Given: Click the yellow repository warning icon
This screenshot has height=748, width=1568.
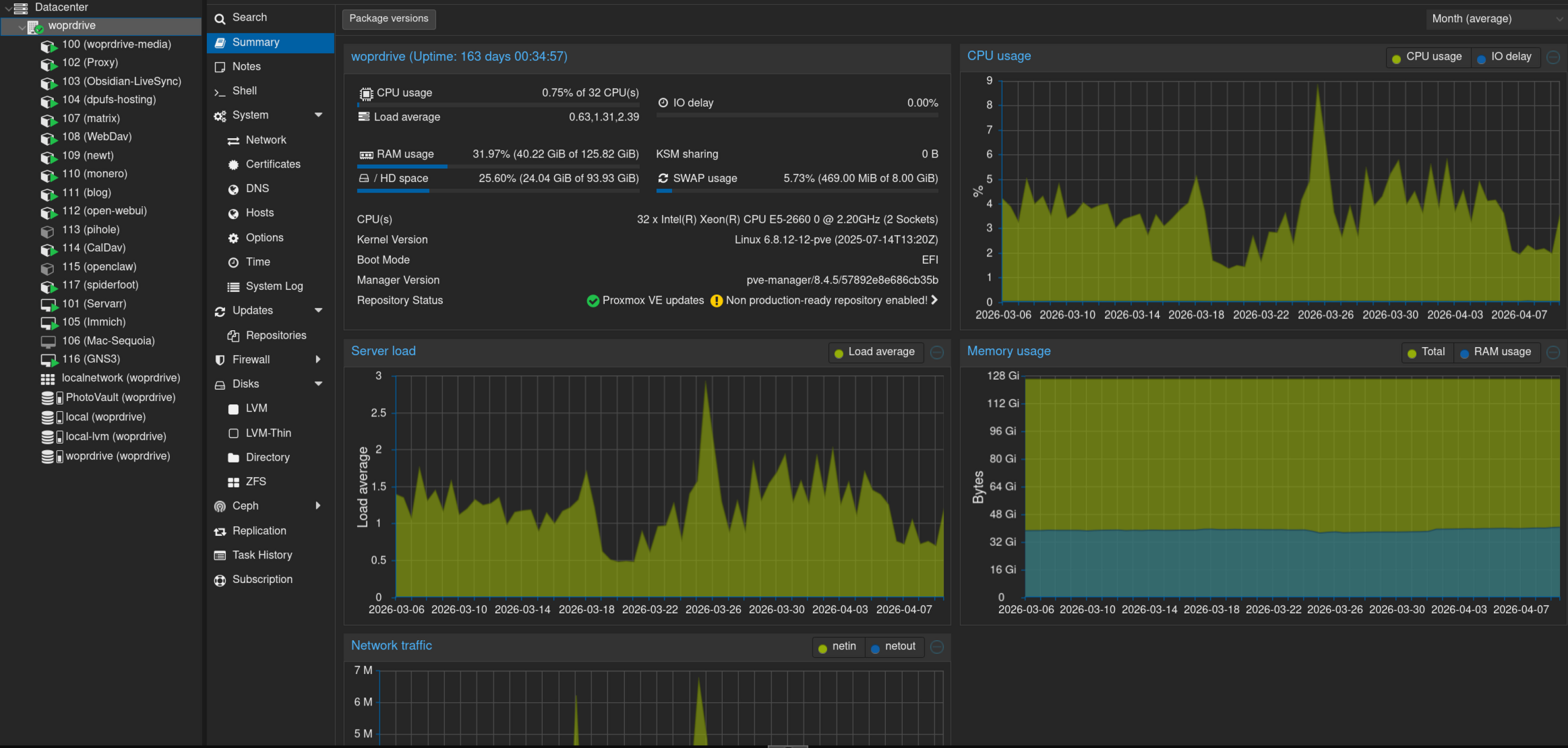Looking at the screenshot, I should point(717,301).
